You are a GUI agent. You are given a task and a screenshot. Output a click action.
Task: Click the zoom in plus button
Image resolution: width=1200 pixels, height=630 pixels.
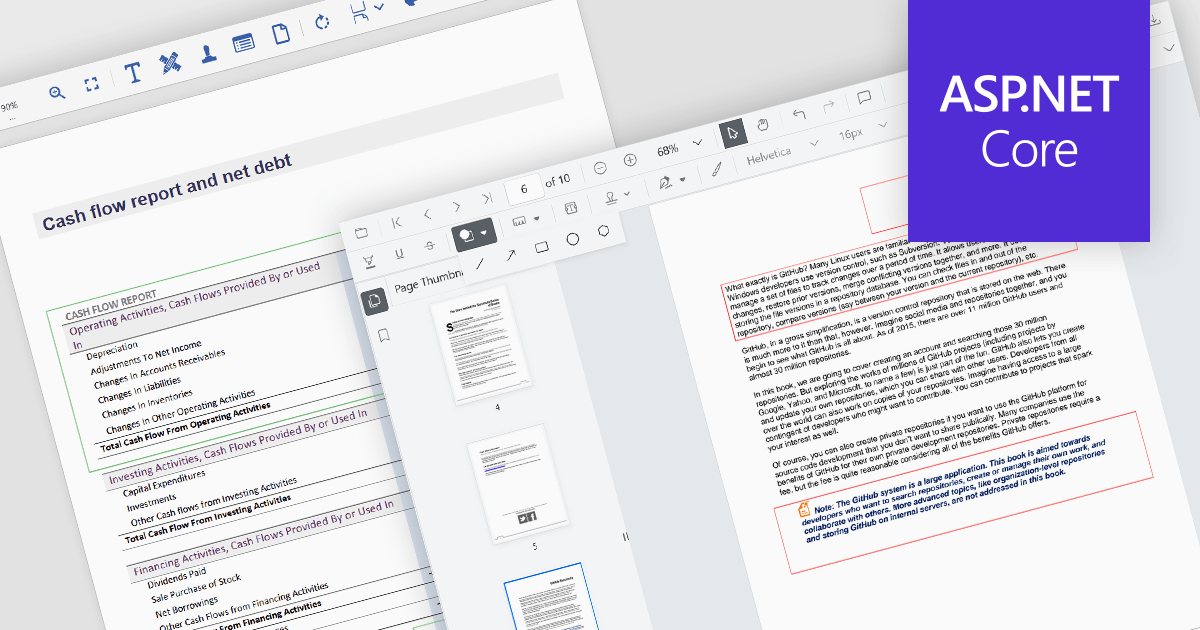click(x=630, y=160)
